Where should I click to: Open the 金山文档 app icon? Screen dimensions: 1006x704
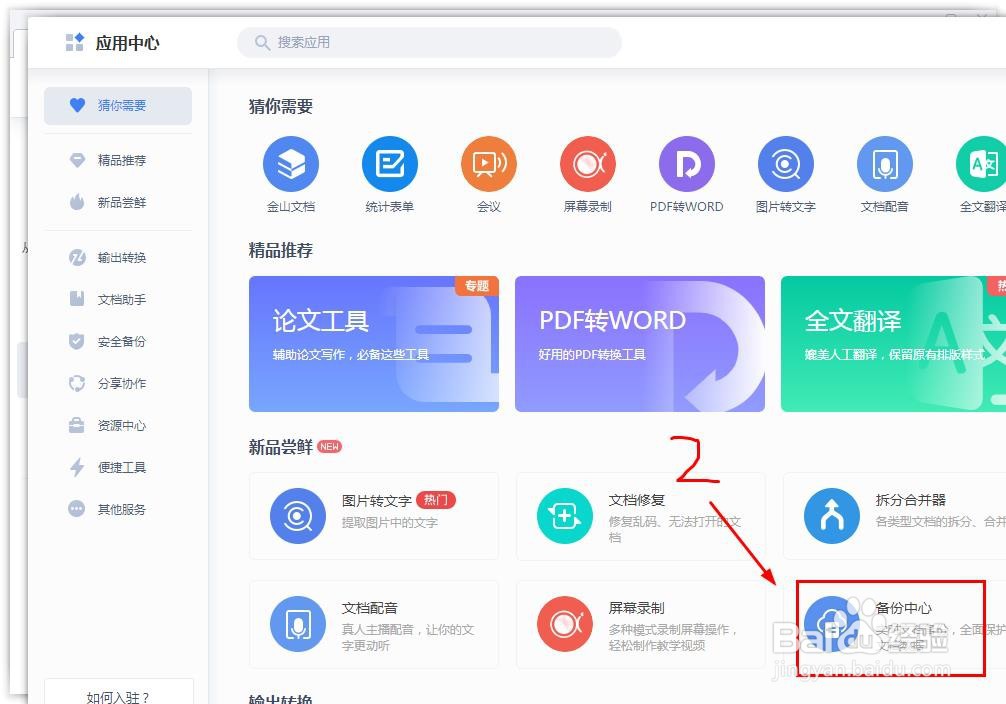291,165
